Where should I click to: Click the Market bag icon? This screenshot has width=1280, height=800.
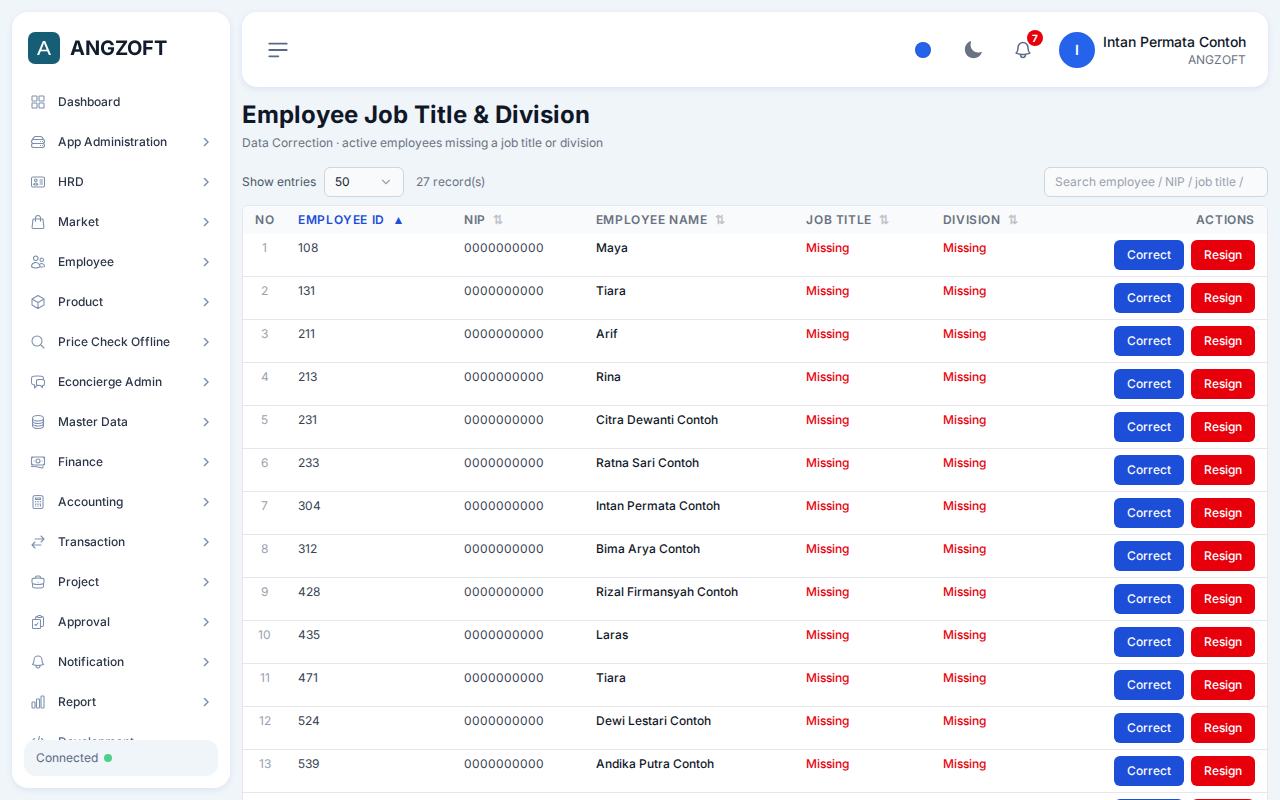pyautogui.click(x=38, y=222)
